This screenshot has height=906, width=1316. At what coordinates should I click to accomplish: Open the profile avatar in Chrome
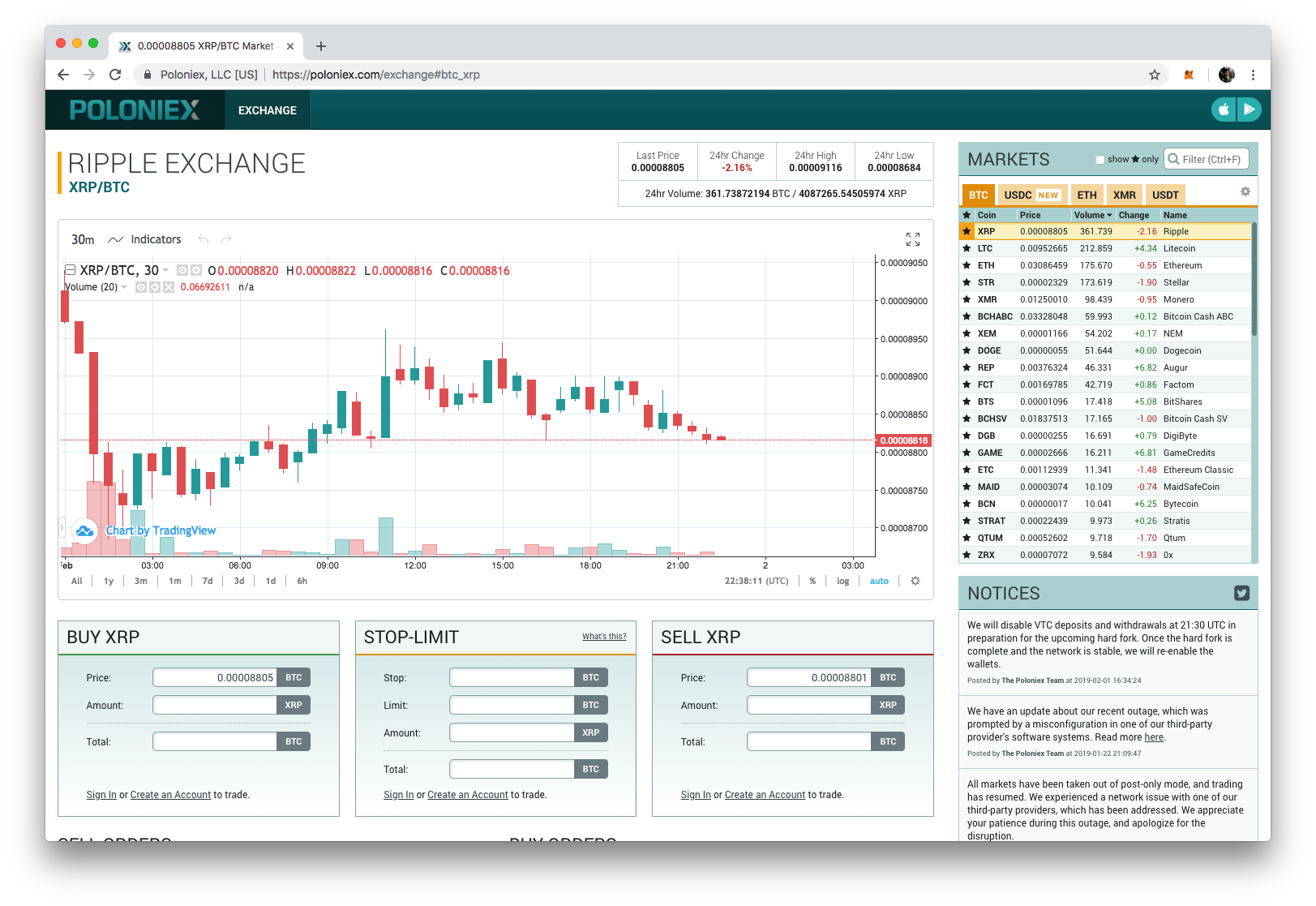1226,75
